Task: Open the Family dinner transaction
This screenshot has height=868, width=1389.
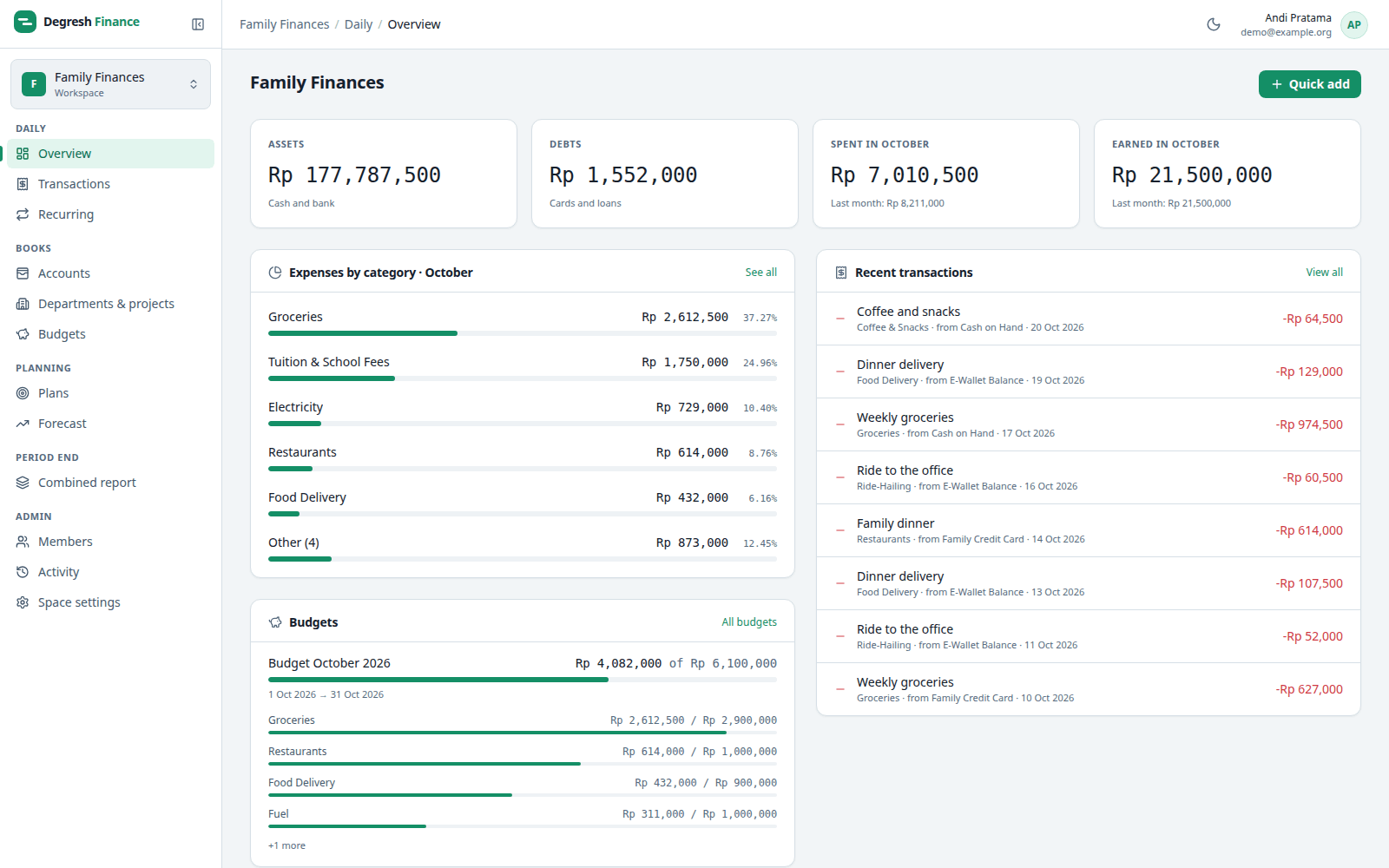Action: pyautogui.click(x=1089, y=530)
